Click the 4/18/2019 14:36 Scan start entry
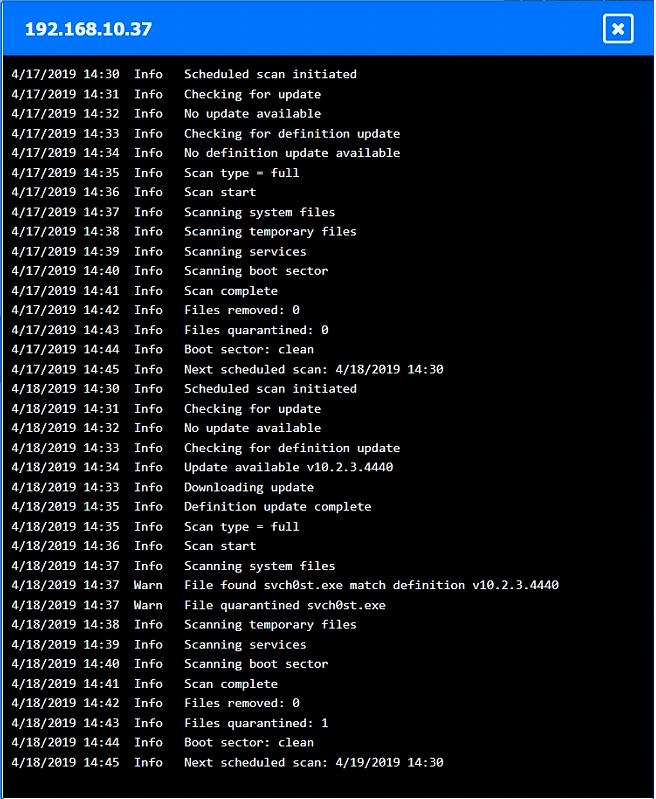656x799 pixels. [134, 546]
